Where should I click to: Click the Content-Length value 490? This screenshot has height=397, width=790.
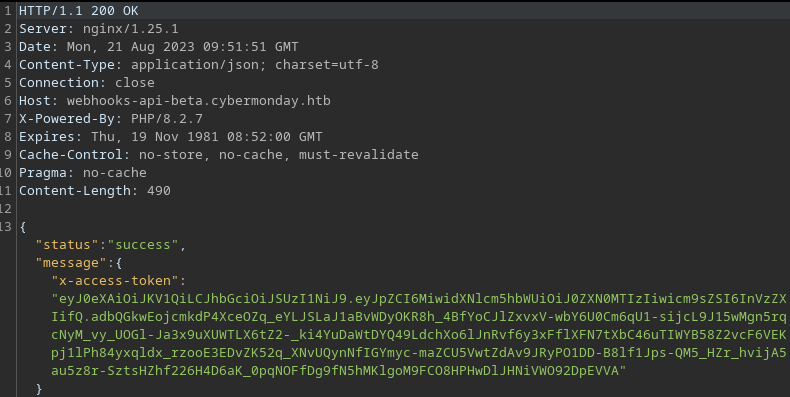[x=159, y=191]
